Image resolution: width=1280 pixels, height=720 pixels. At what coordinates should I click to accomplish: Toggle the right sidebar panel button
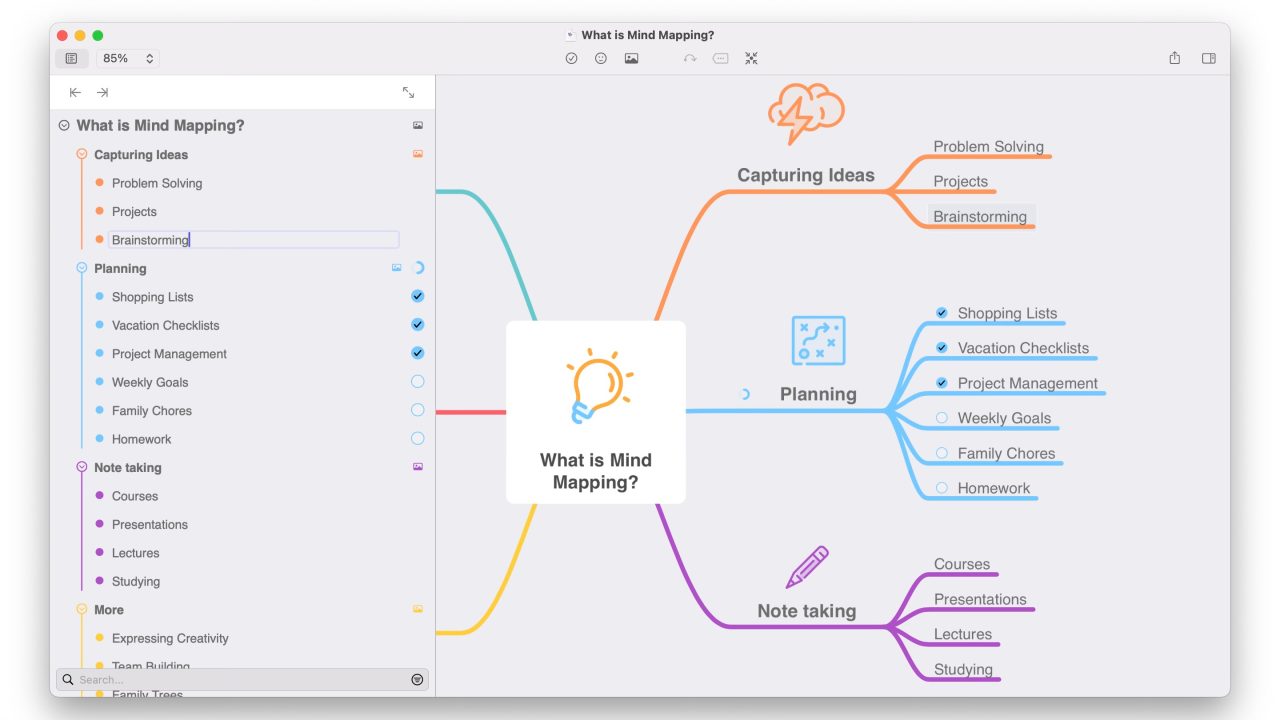pos(1208,58)
